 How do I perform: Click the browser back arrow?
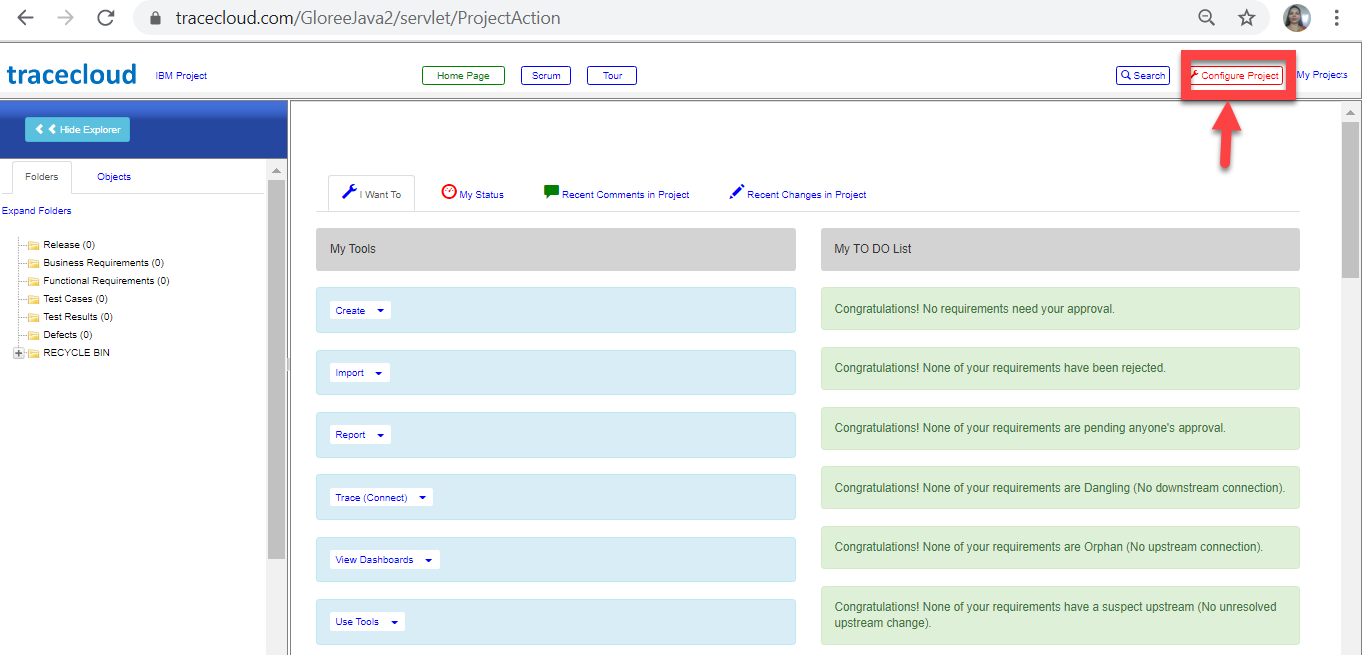[26, 18]
